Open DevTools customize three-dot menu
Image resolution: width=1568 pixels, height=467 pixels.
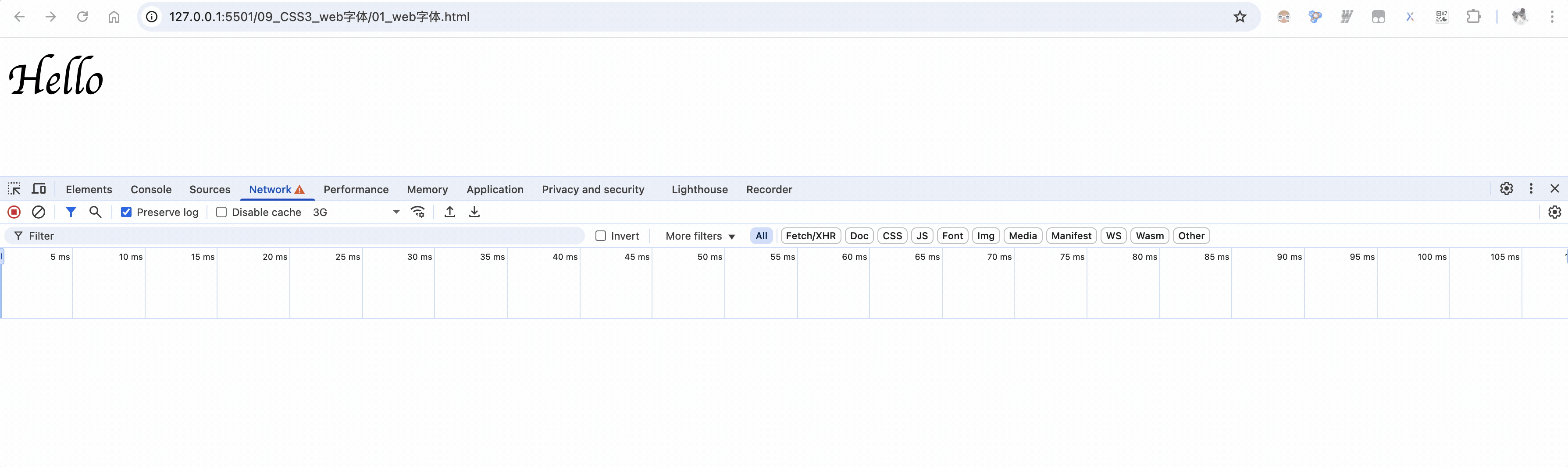coord(1531,189)
